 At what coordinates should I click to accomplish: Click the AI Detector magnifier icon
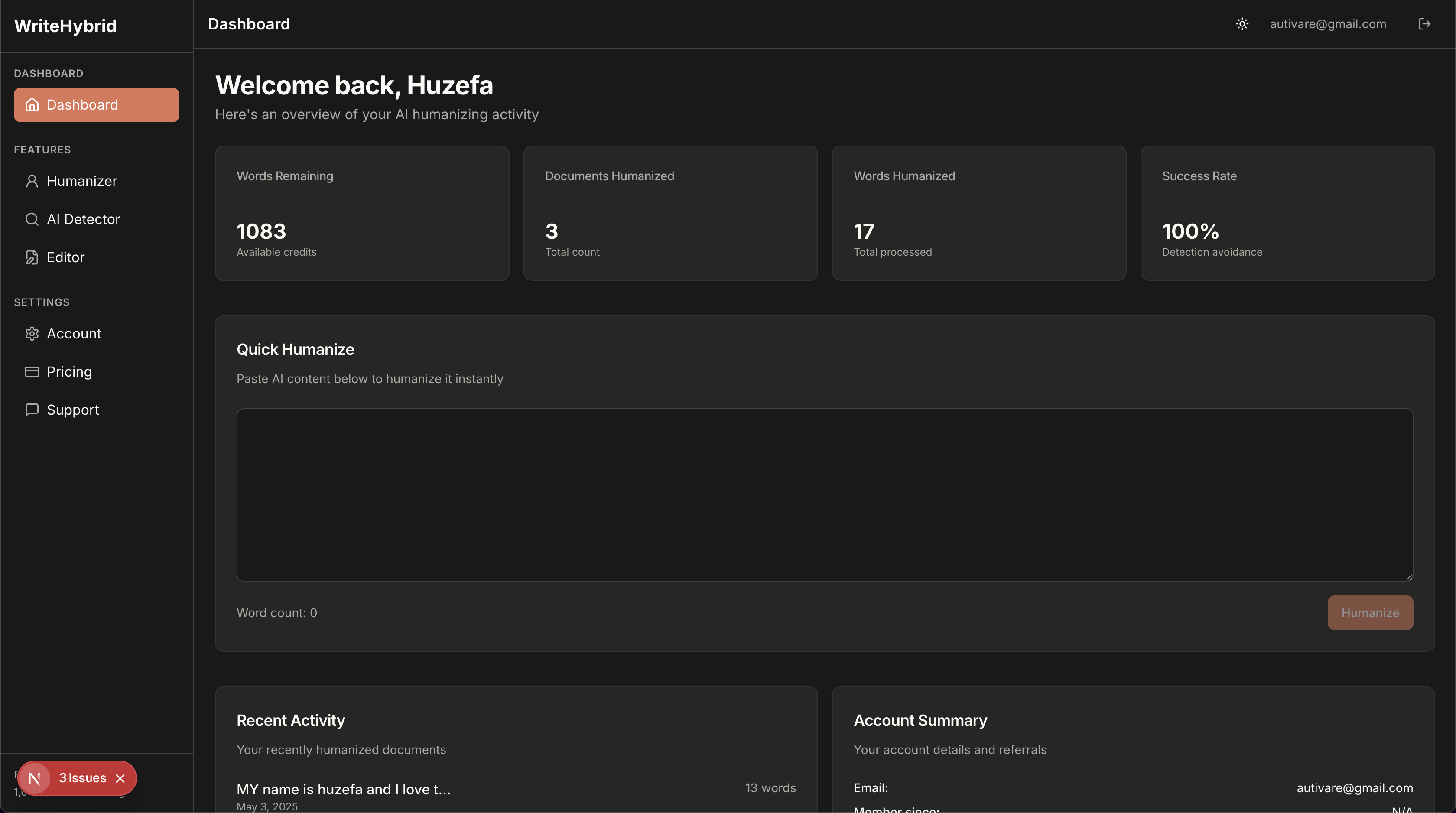click(x=32, y=219)
